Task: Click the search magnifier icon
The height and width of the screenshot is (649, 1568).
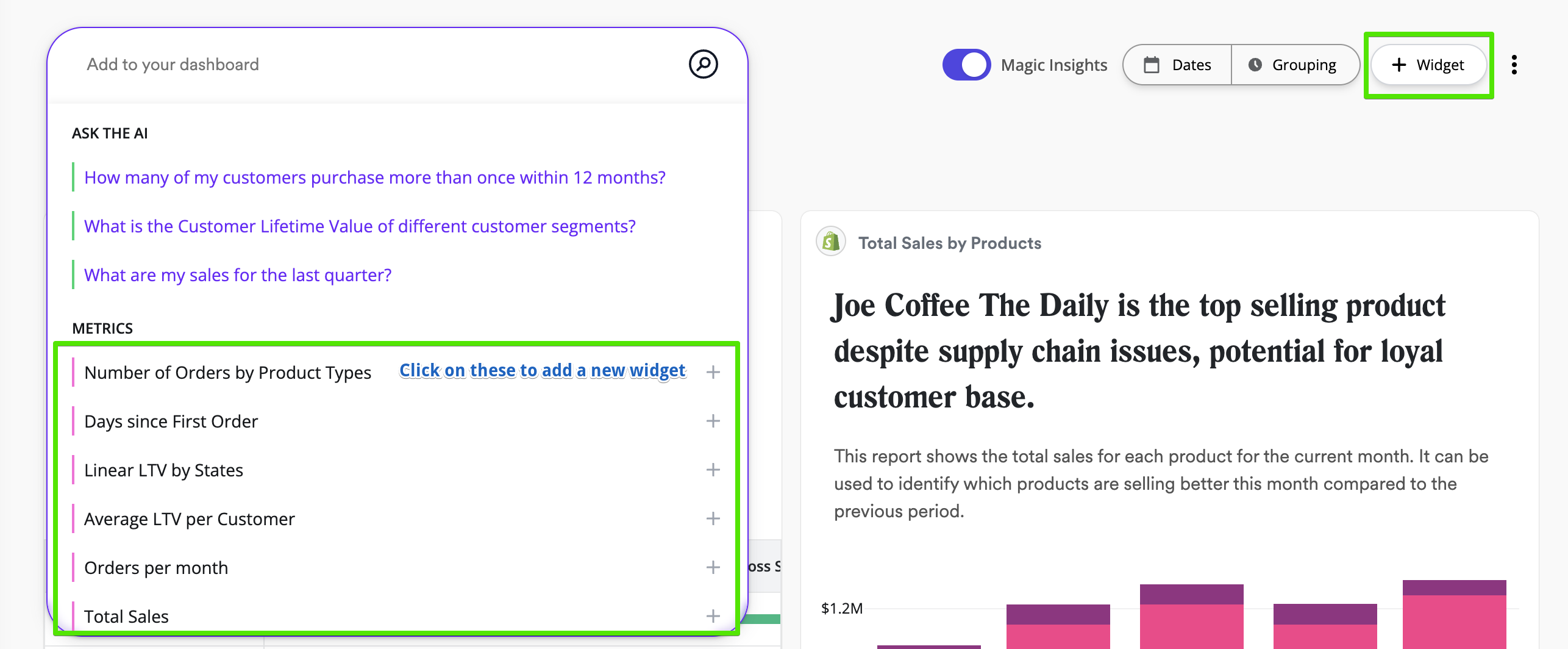Action: pyautogui.click(x=703, y=64)
